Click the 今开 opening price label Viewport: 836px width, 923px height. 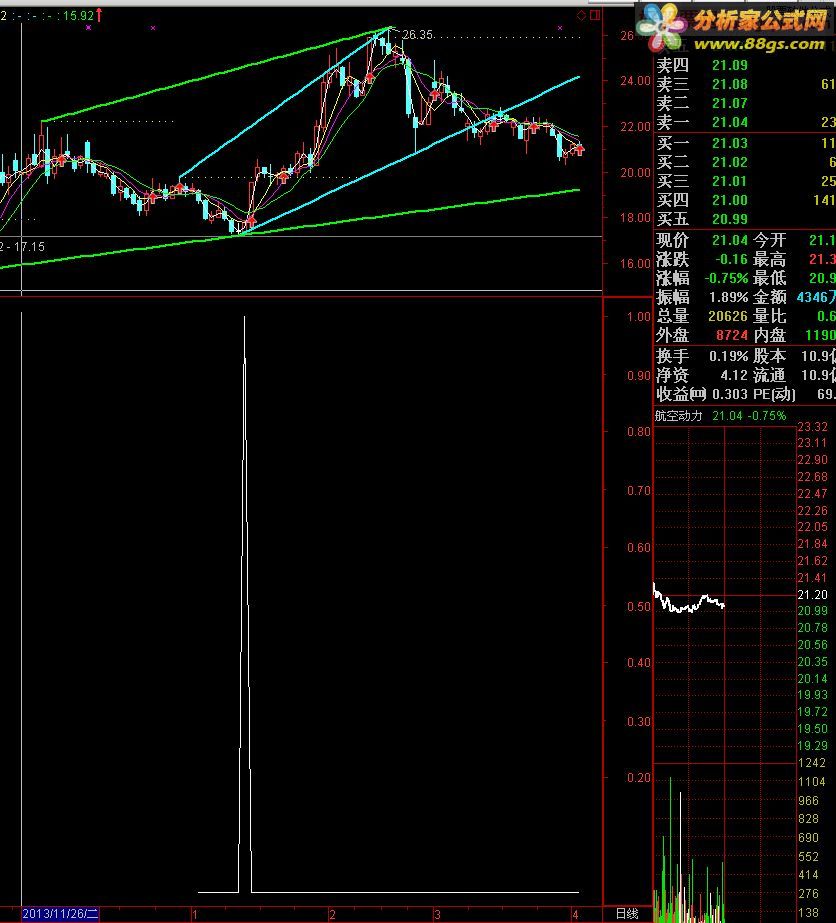click(769, 240)
